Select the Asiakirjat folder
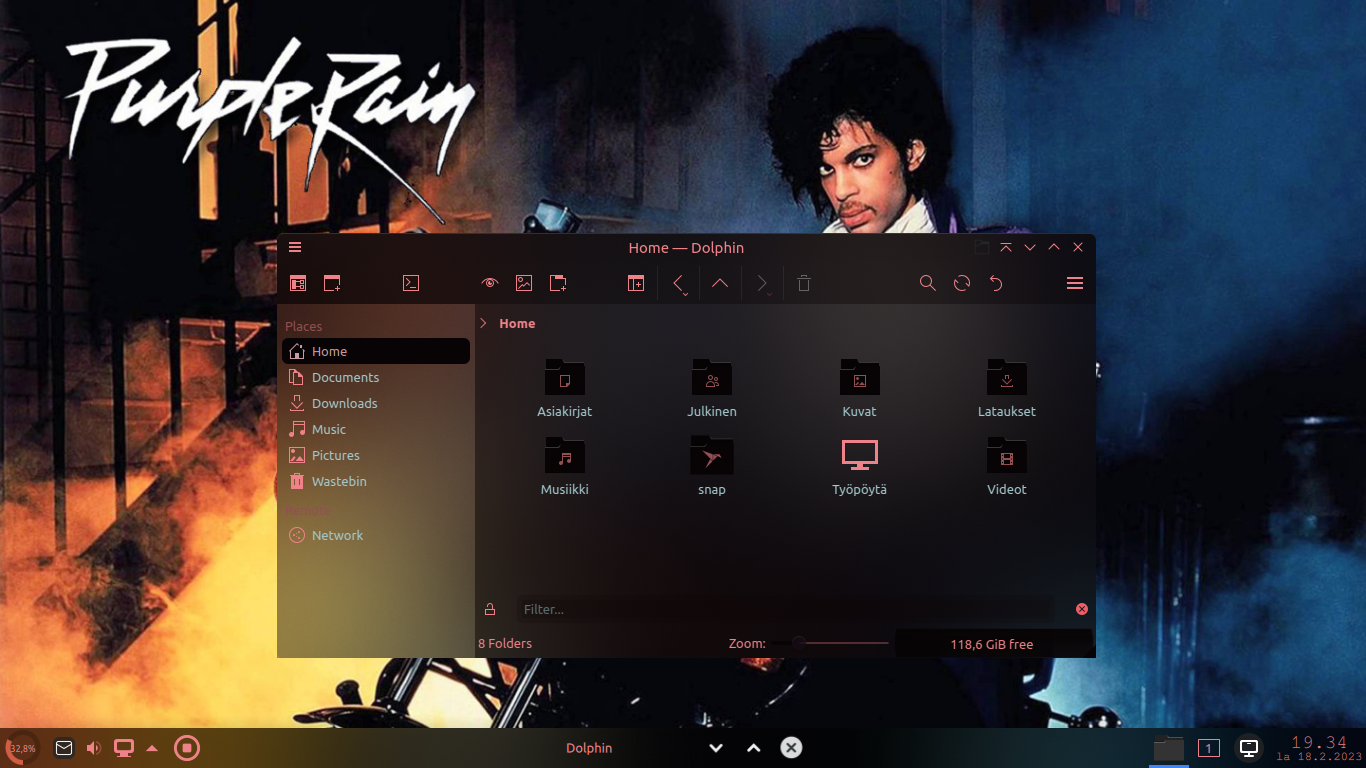 565,388
